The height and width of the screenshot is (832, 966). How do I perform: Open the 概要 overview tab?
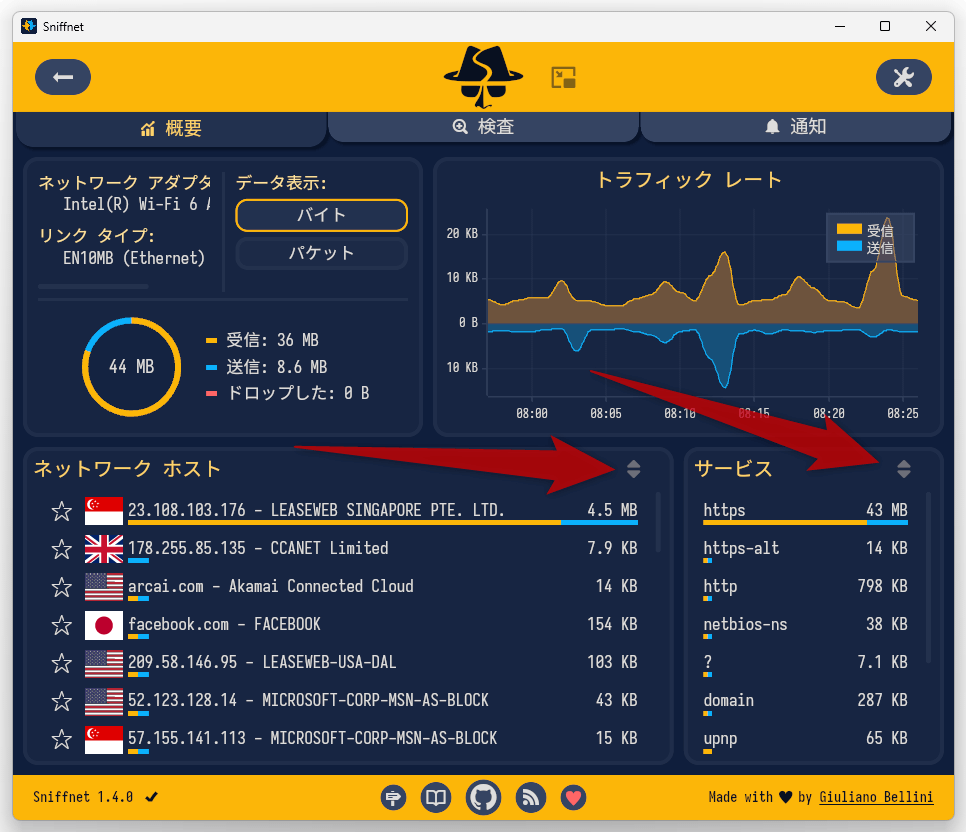tap(171, 128)
